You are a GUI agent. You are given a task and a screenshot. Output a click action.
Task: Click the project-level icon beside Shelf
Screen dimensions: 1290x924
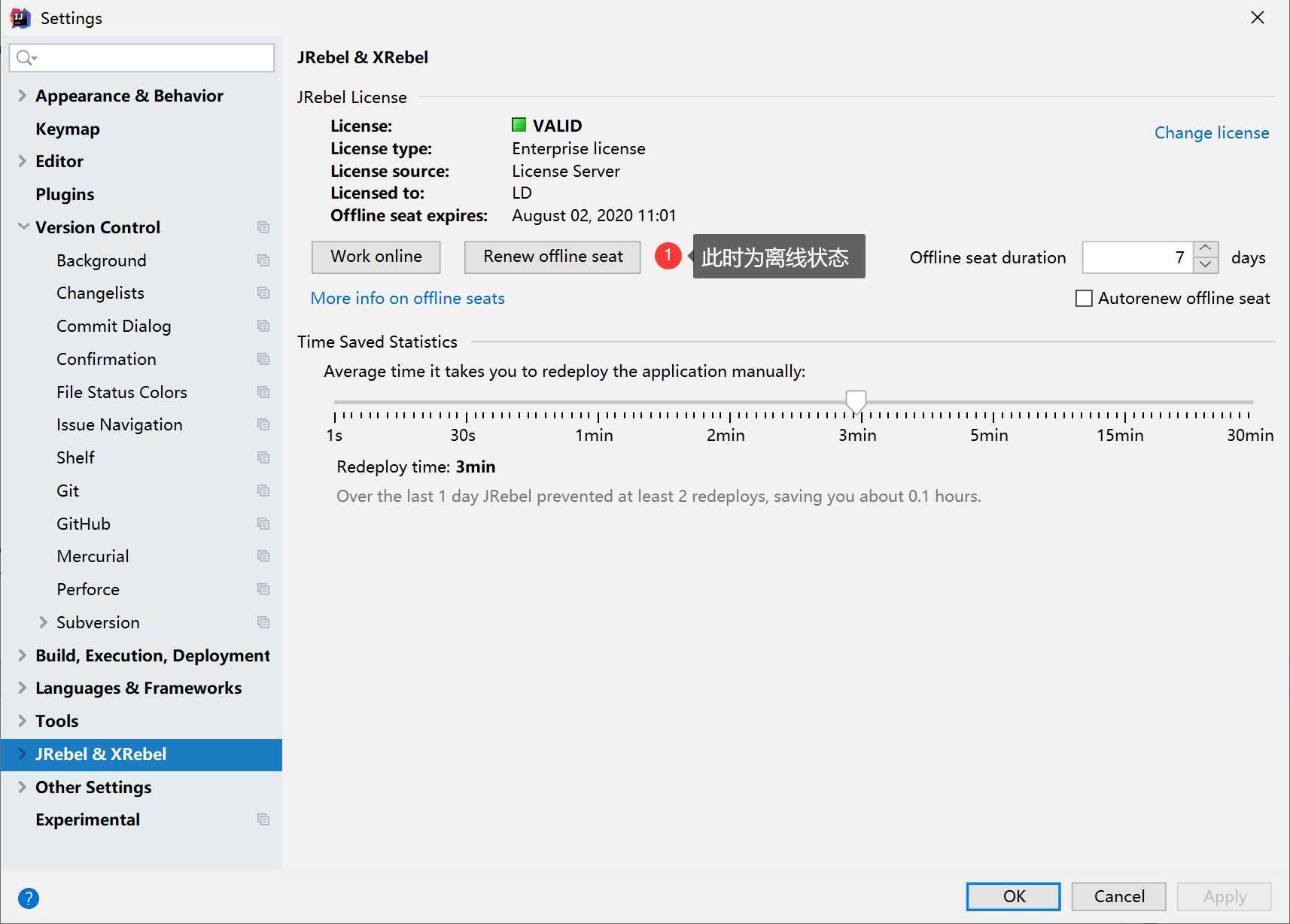[x=263, y=457]
